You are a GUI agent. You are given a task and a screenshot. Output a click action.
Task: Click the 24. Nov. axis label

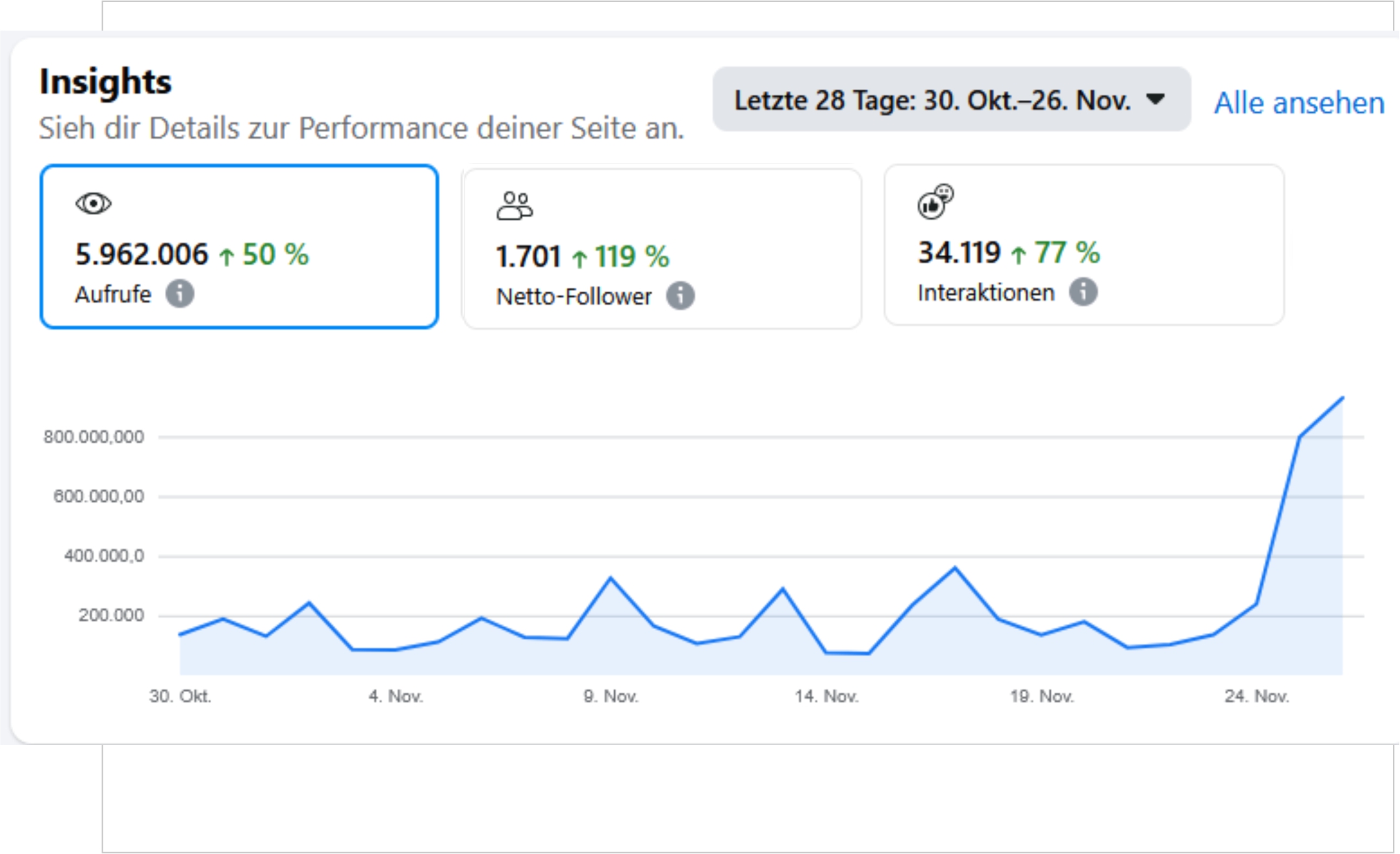pos(1256,697)
